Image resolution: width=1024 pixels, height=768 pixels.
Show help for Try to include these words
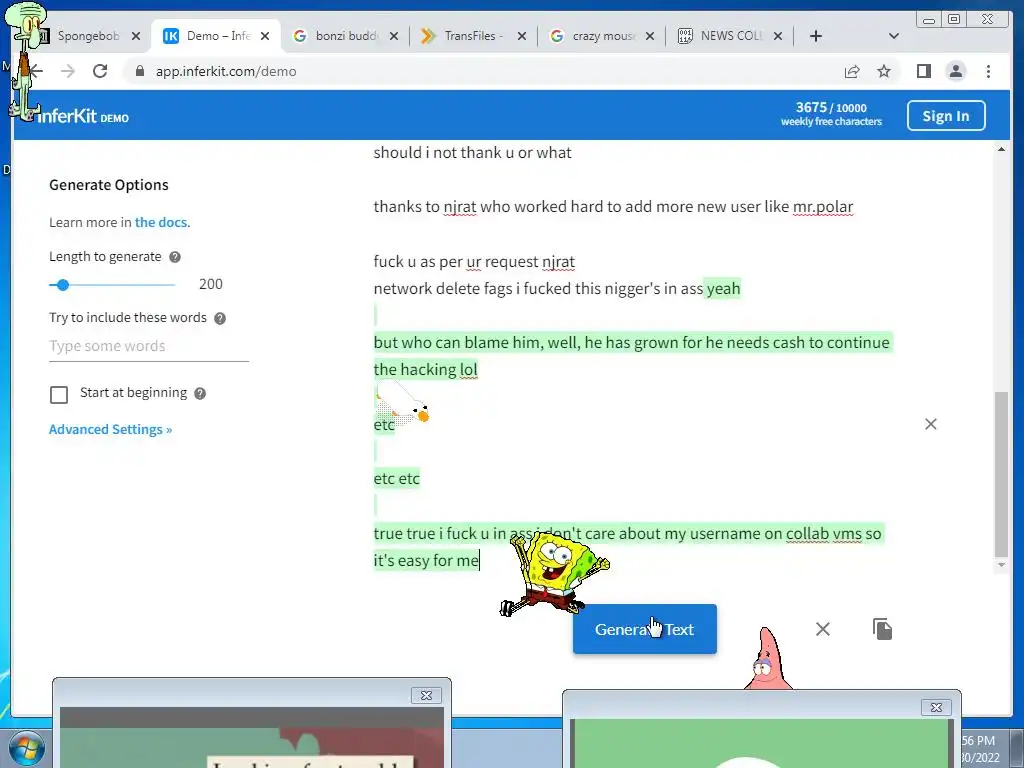(x=220, y=318)
